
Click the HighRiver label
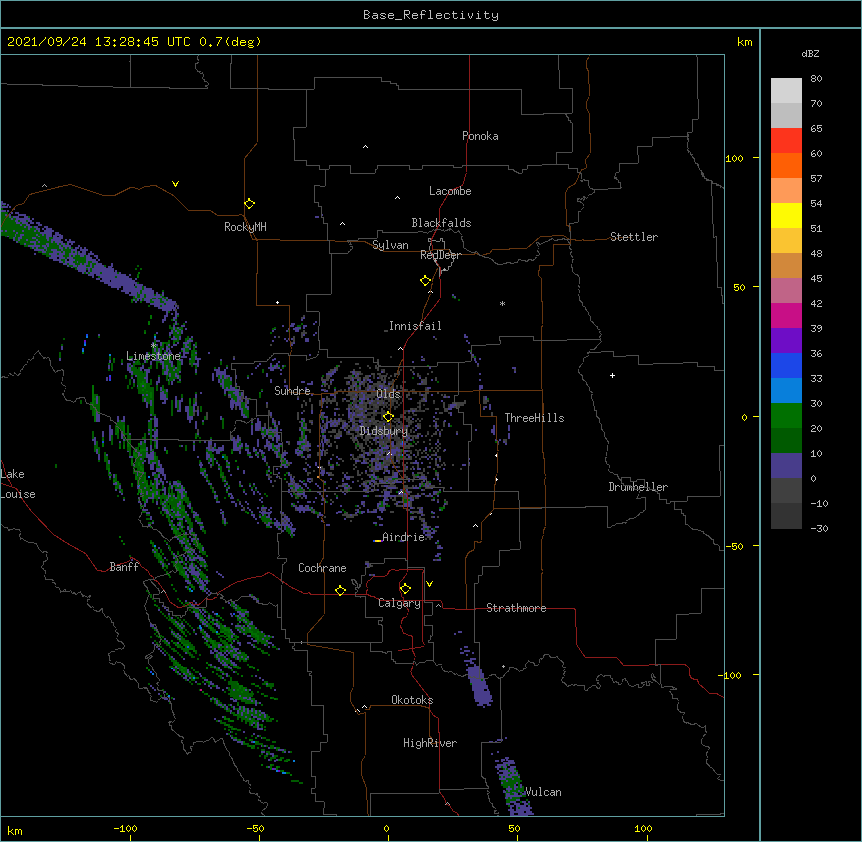430,743
